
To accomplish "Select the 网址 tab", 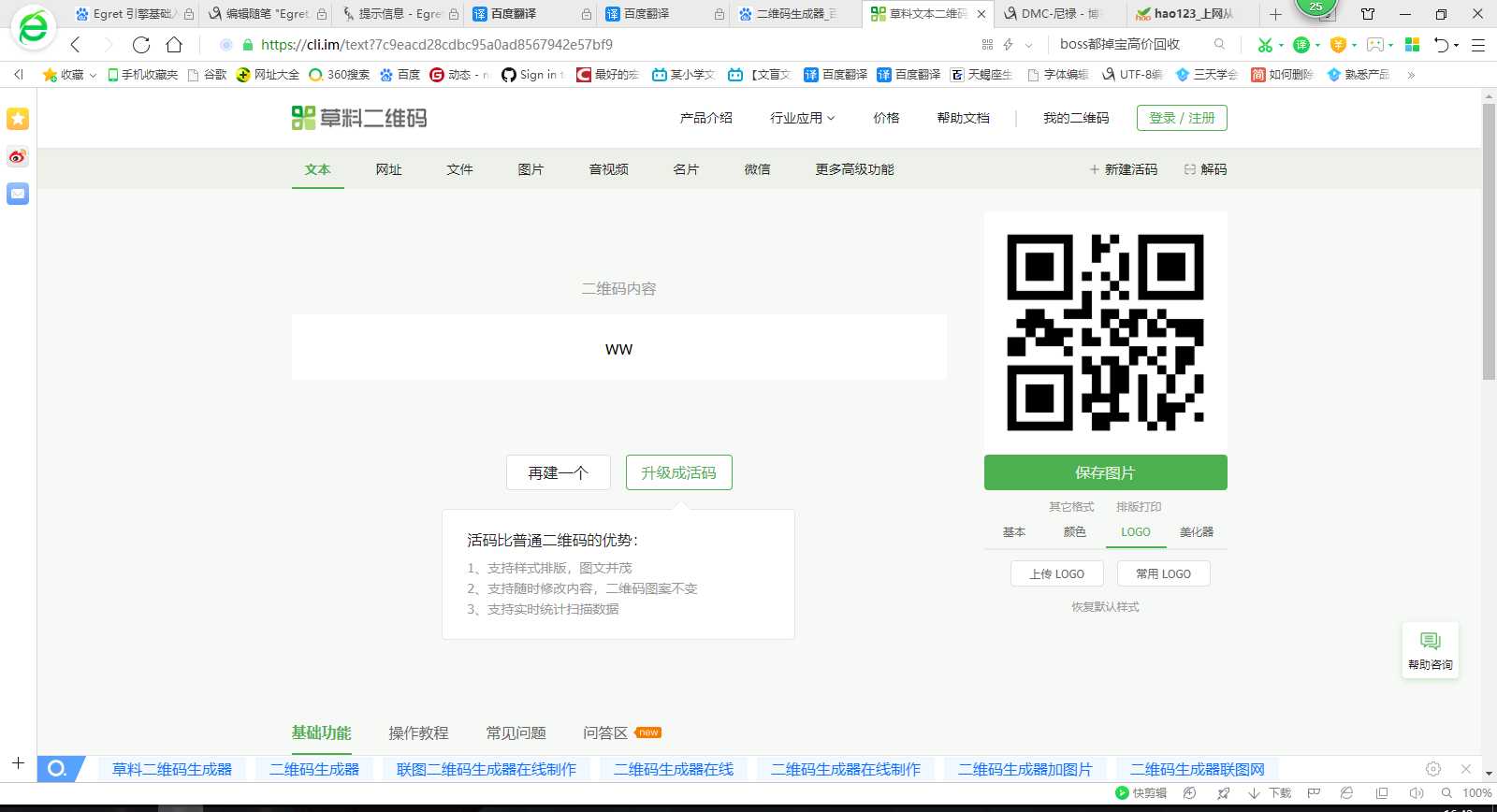I will click(389, 169).
